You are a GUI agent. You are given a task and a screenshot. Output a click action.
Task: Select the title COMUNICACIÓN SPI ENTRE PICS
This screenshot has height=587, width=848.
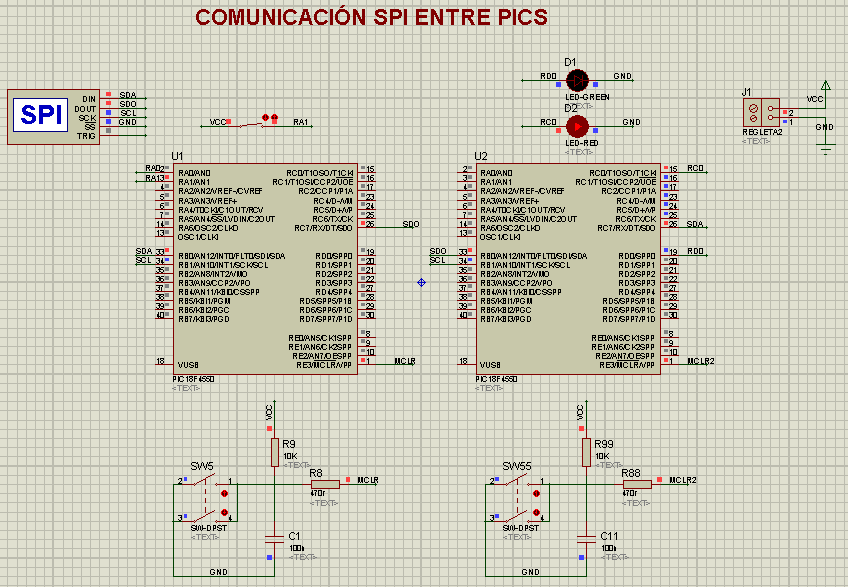pos(373,17)
